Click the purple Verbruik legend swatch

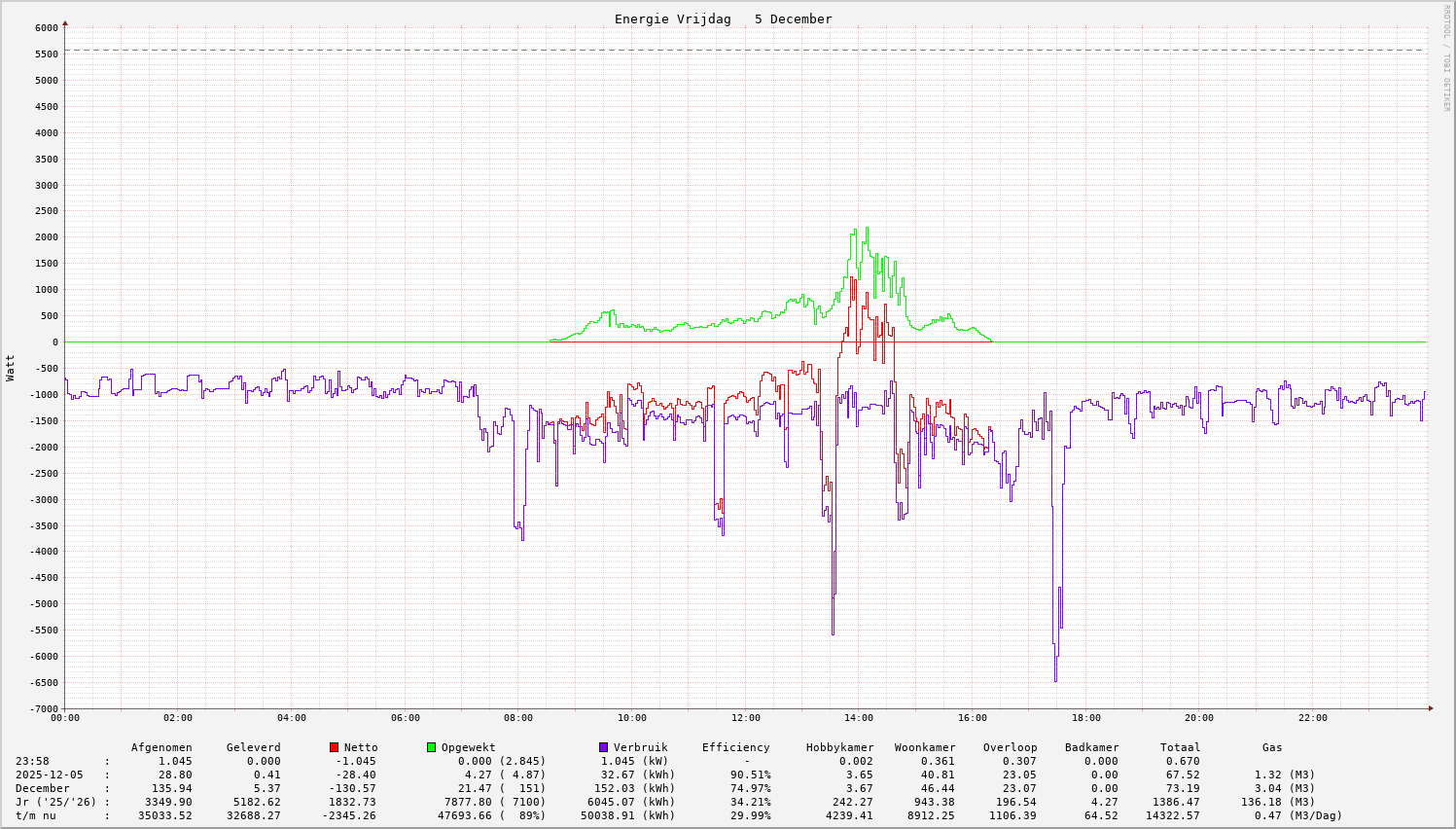[x=603, y=747]
